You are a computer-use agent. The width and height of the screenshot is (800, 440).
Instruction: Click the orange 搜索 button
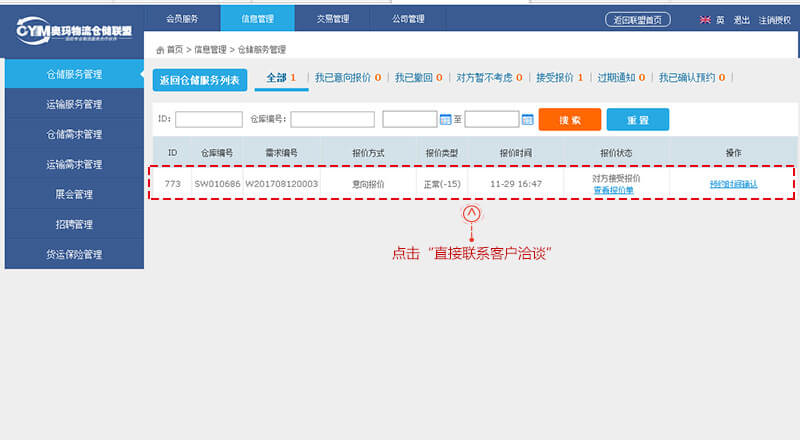coord(569,119)
